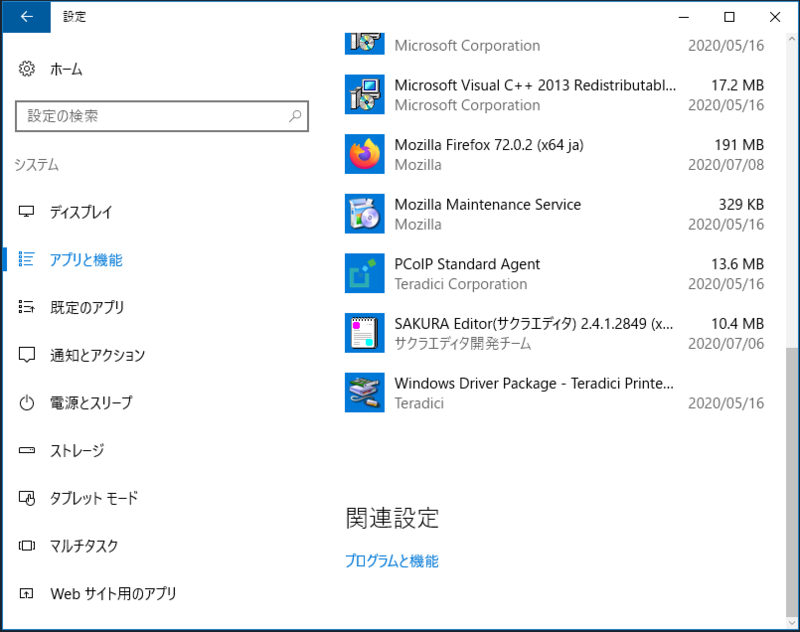The width and height of the screenshot is (800, 632).
Task: Click the SAKURA Editor app icon
Action: (364, 333)
